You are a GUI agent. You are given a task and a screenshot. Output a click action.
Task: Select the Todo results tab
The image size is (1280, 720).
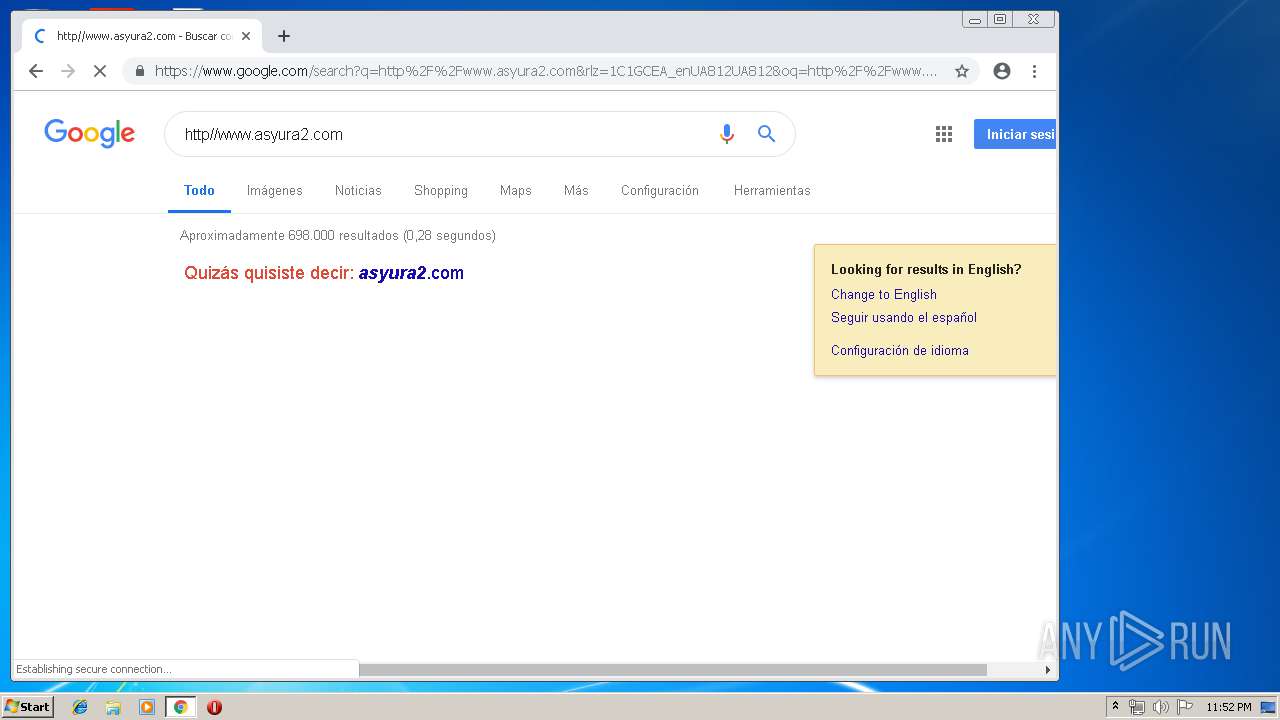(199, 190)
